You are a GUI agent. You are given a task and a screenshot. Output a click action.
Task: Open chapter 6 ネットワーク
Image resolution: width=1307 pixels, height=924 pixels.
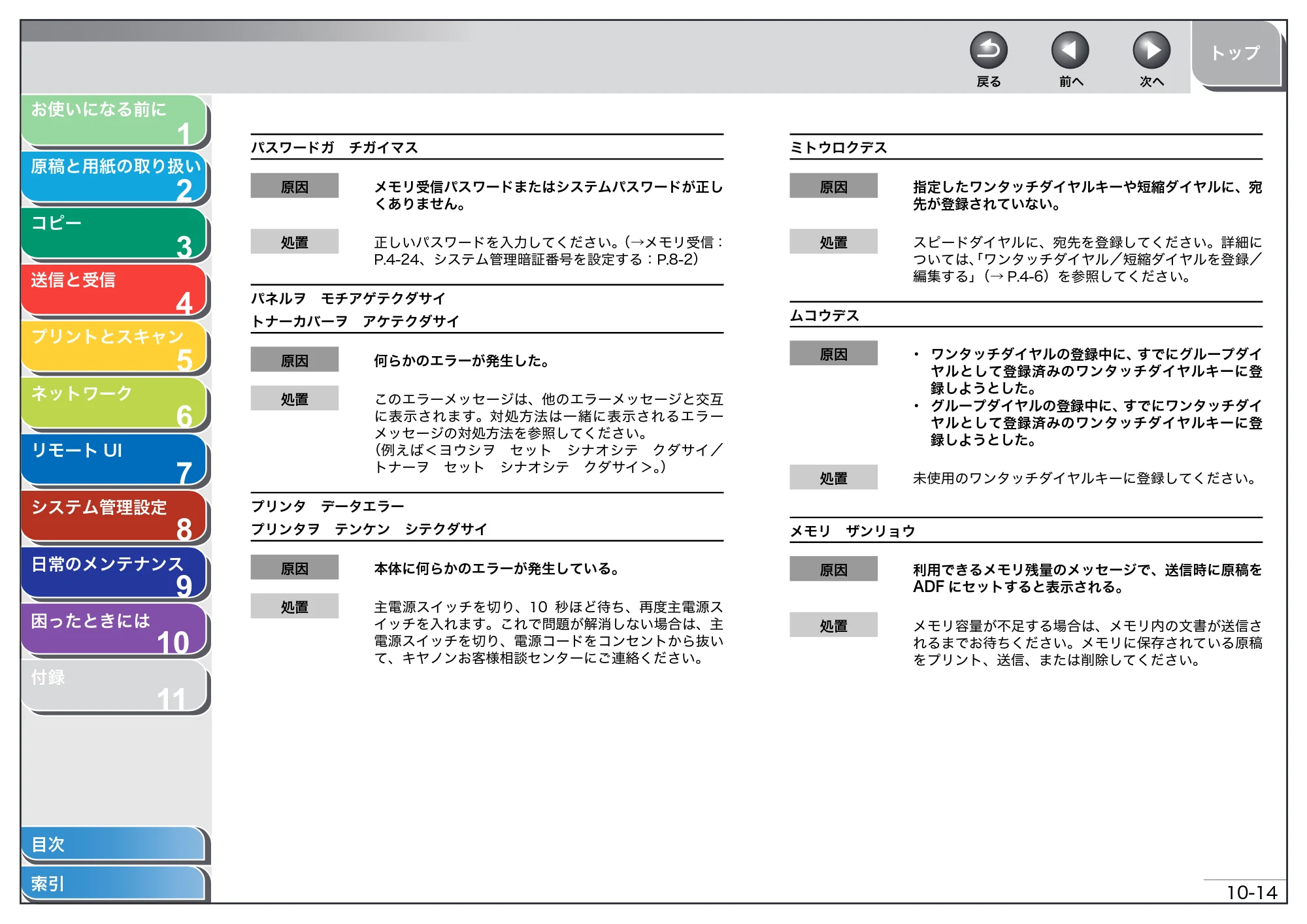pyautogui.click(x=114, y=404)
